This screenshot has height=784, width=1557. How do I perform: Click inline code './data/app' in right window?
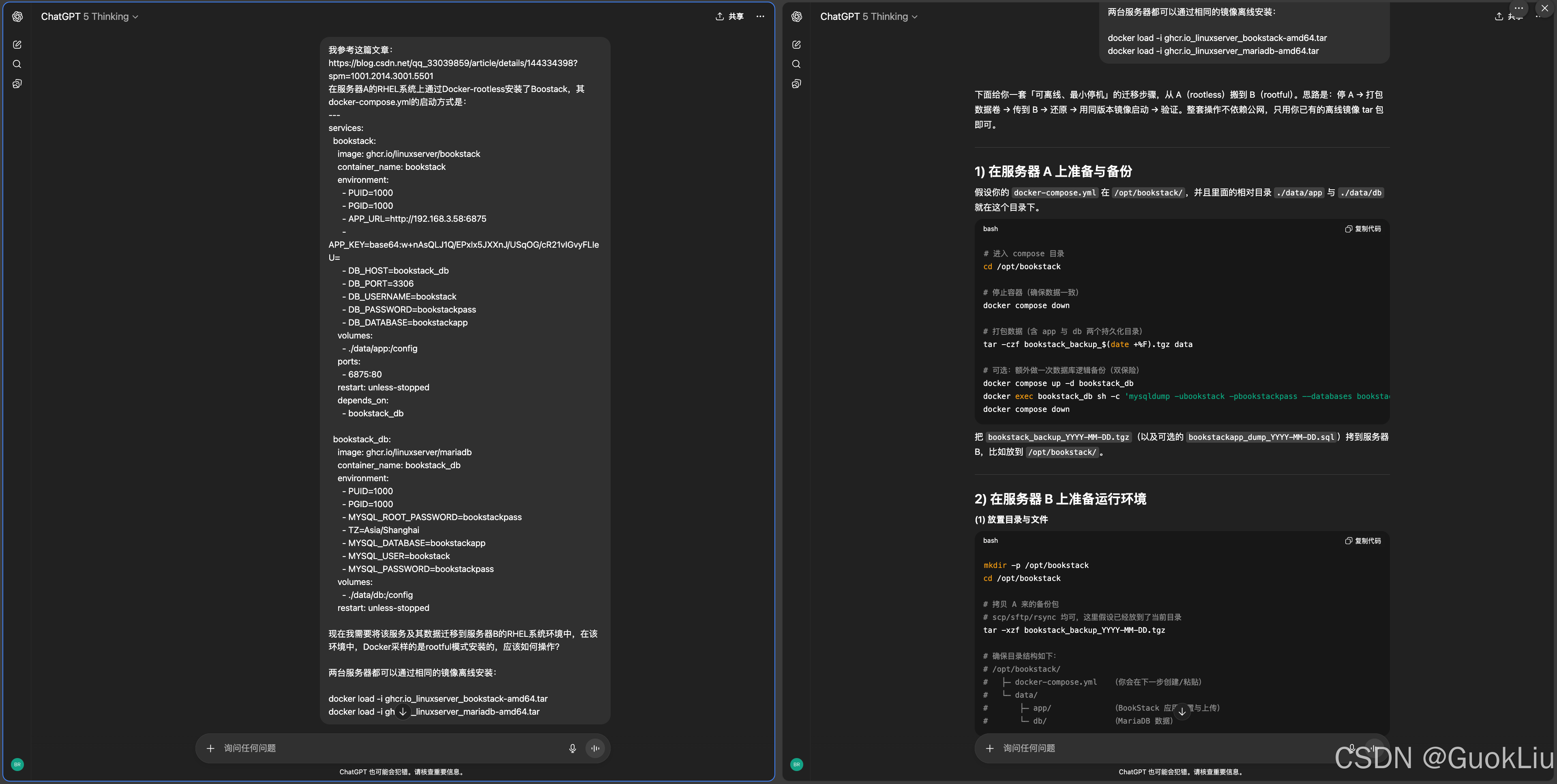pos(1299,193)
